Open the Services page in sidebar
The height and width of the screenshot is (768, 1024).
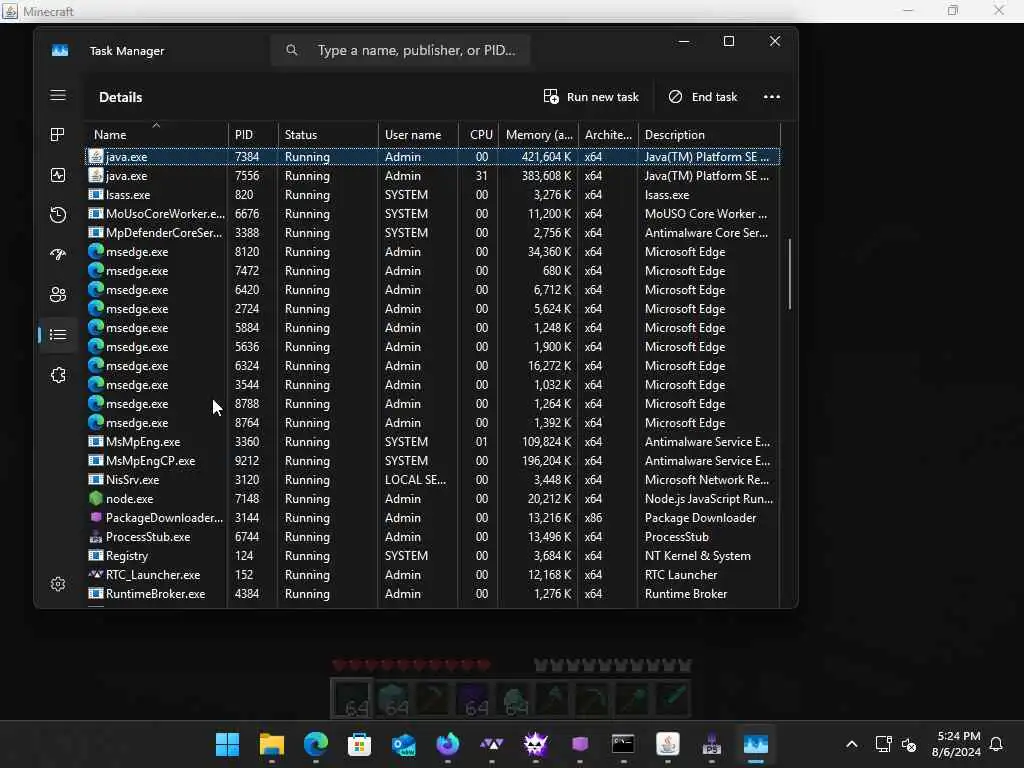(57, 375)
